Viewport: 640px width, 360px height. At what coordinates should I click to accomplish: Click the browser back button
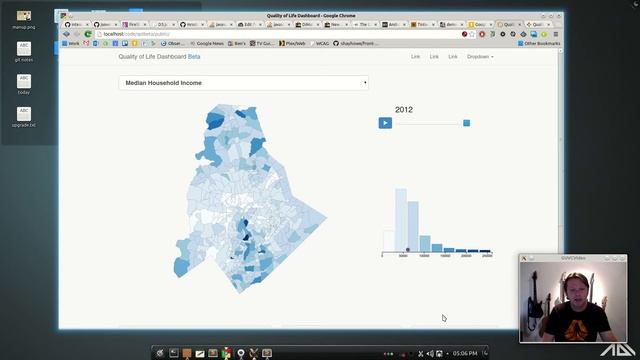(x=66, y=34)
